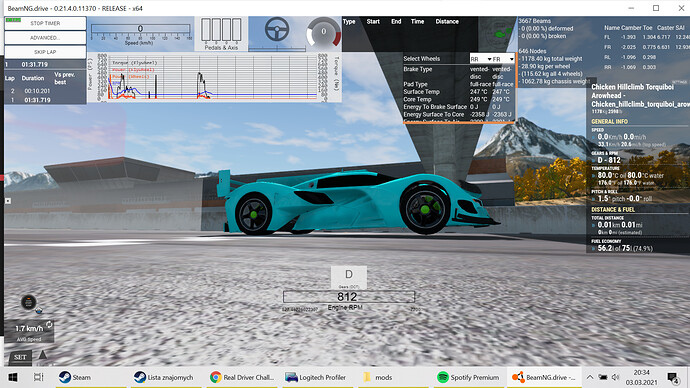Click the round compass widget on the lower-left
690x388 pixels.
point(29,302)
